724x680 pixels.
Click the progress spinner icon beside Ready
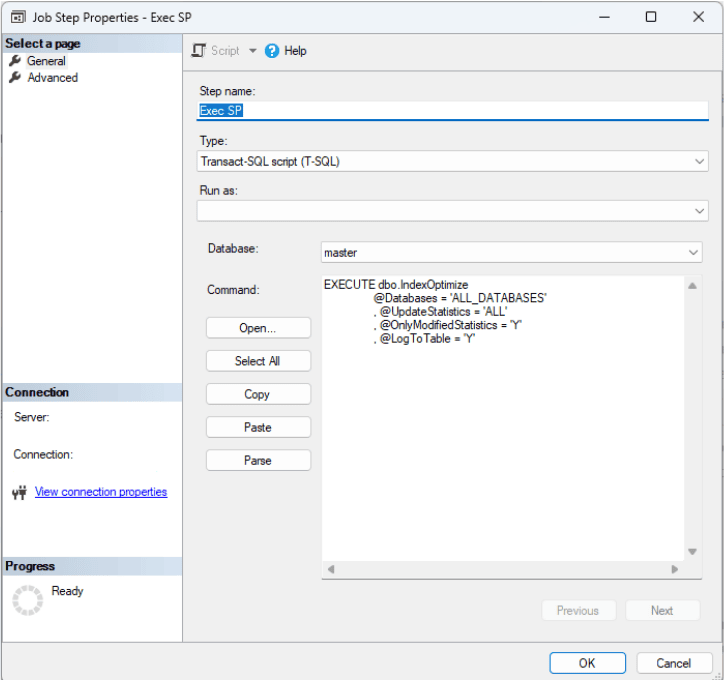tap(27, 600)
